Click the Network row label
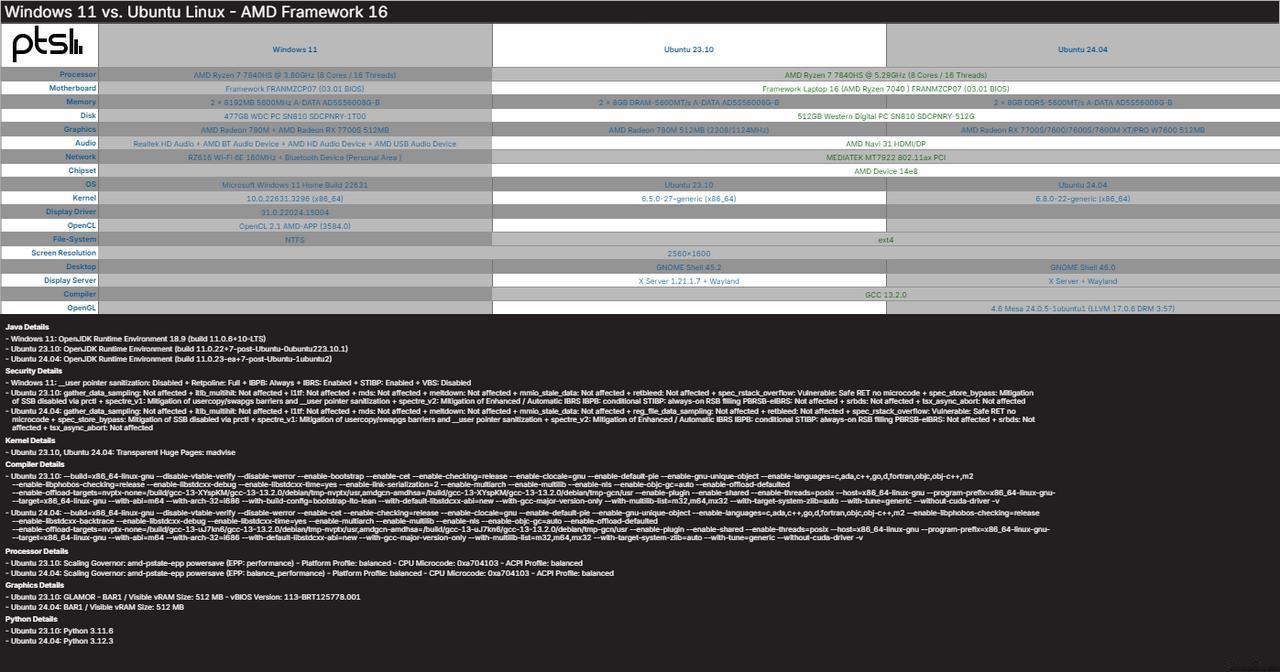This screenshot has height=672, width=1280. coord(81,157)
